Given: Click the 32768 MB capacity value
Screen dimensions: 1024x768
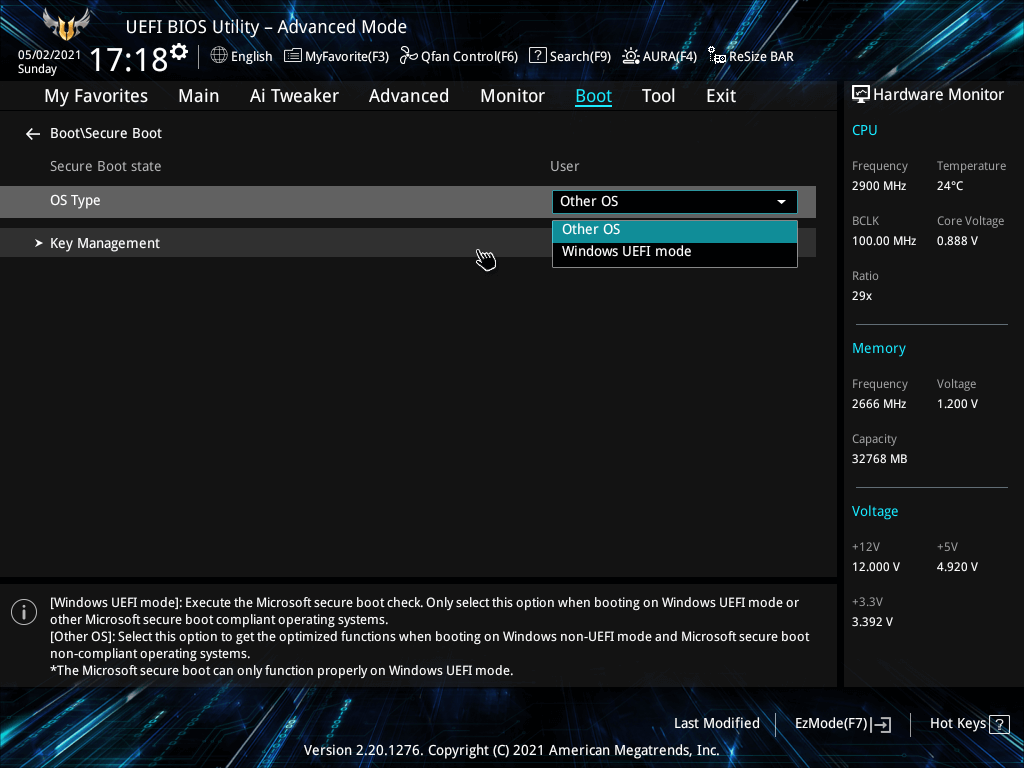Looking at the screenshot, I should point(879,459).
